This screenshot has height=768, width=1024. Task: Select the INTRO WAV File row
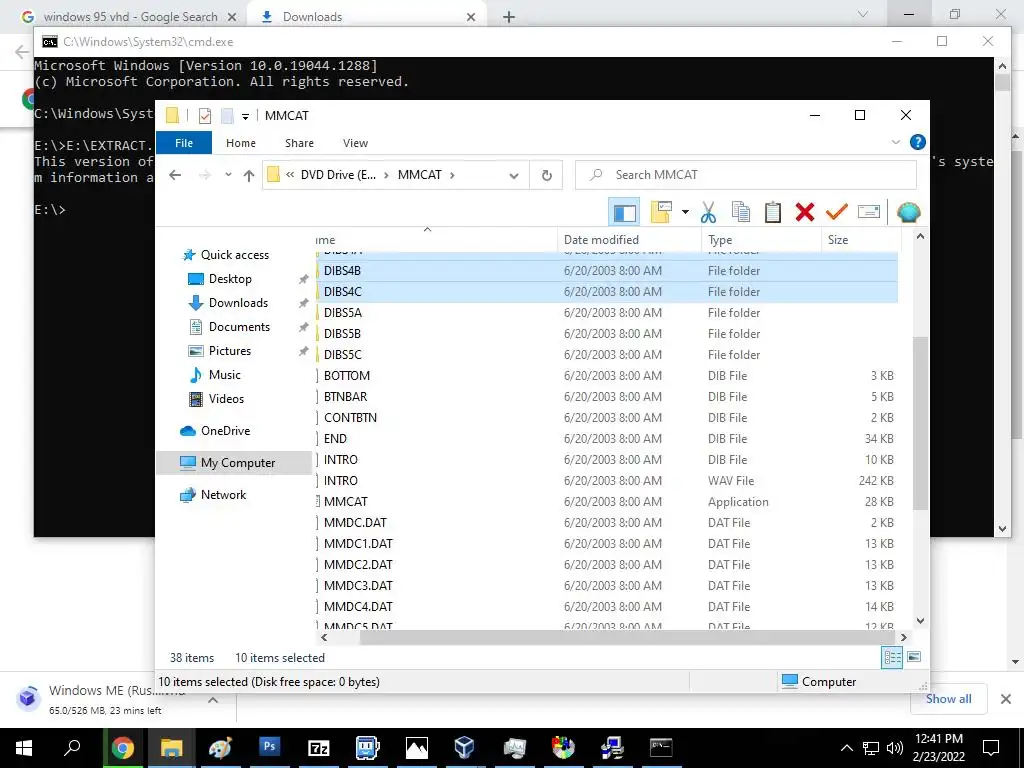[x=607, y=481]
